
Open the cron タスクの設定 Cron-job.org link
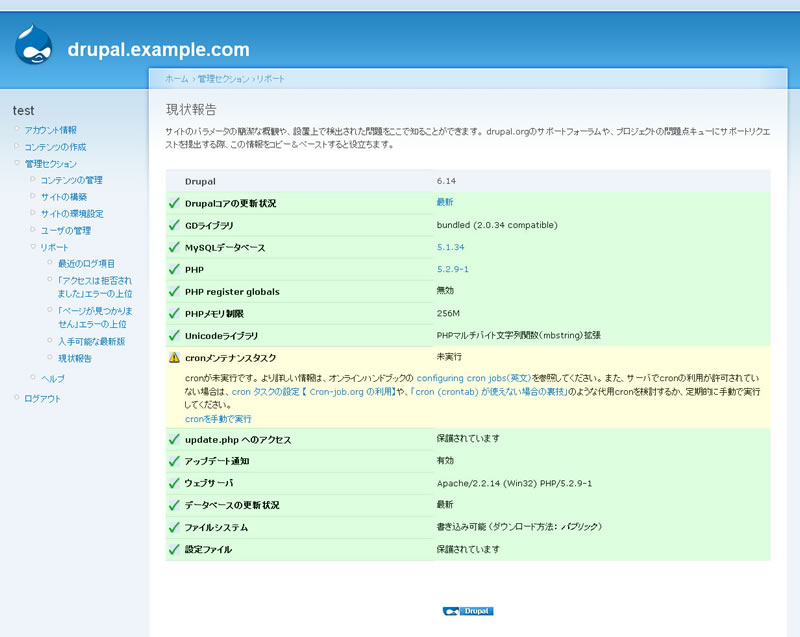pos(314,392)
